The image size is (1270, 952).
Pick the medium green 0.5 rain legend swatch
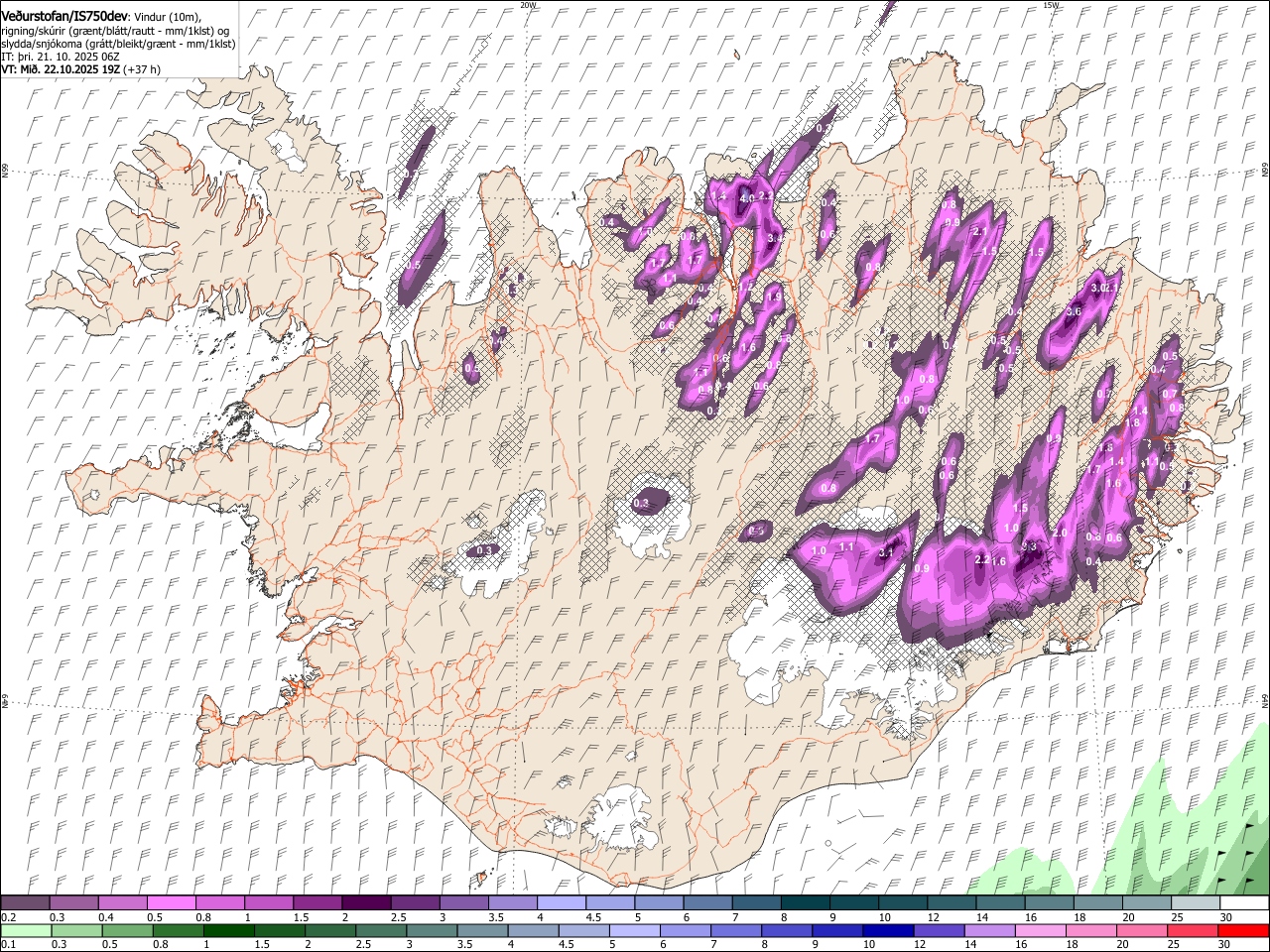pos(127,930)
